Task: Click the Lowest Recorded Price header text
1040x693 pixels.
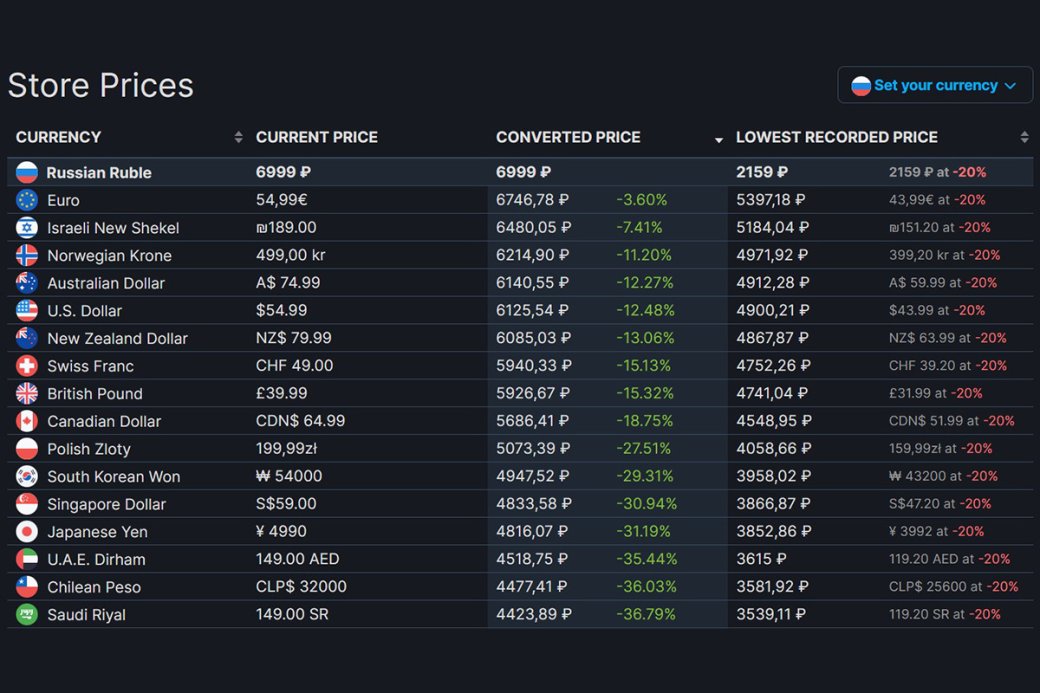Action: click(x=836, y=137)
